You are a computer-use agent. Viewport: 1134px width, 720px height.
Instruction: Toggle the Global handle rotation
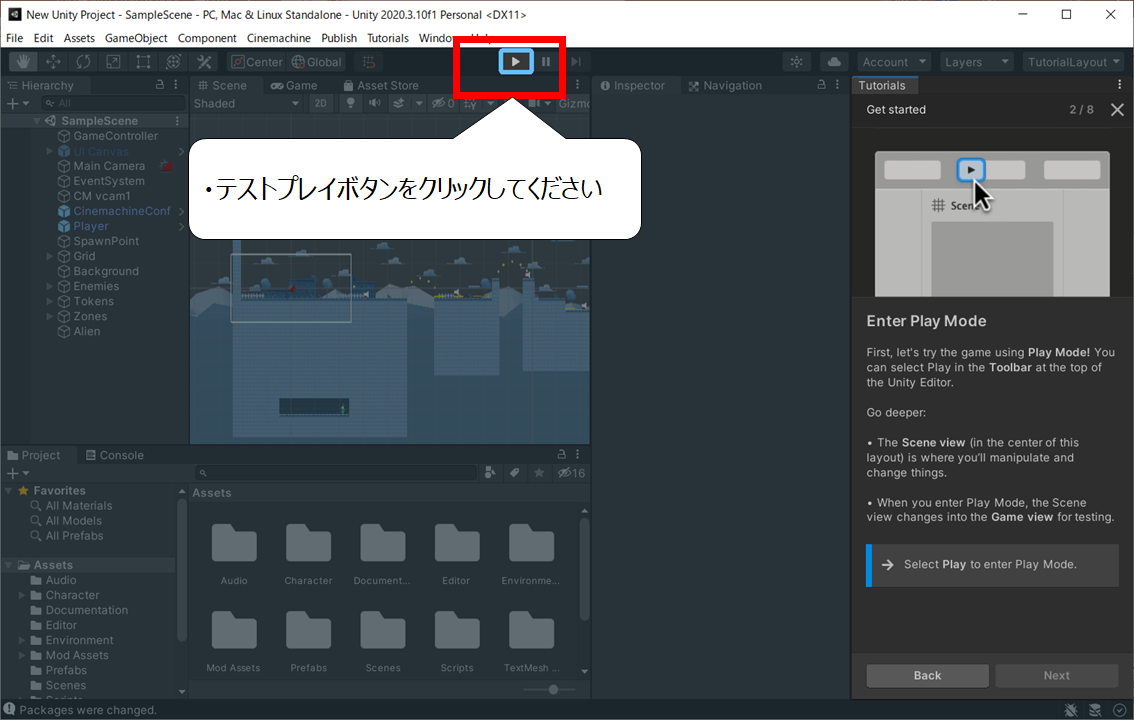(317, 62)
